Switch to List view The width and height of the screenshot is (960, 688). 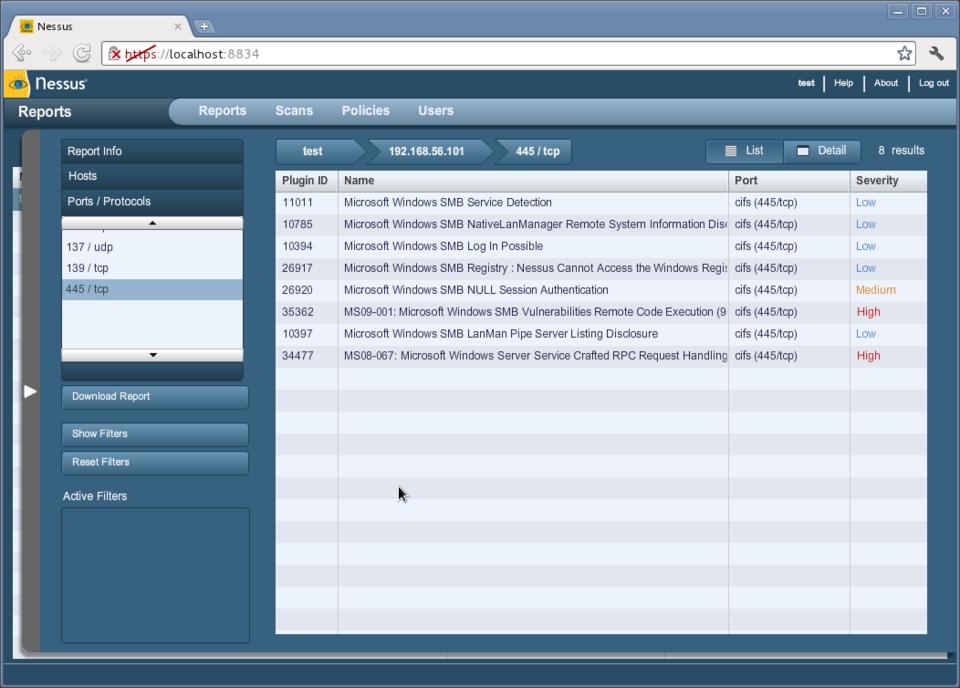click(x=744, y=151)
